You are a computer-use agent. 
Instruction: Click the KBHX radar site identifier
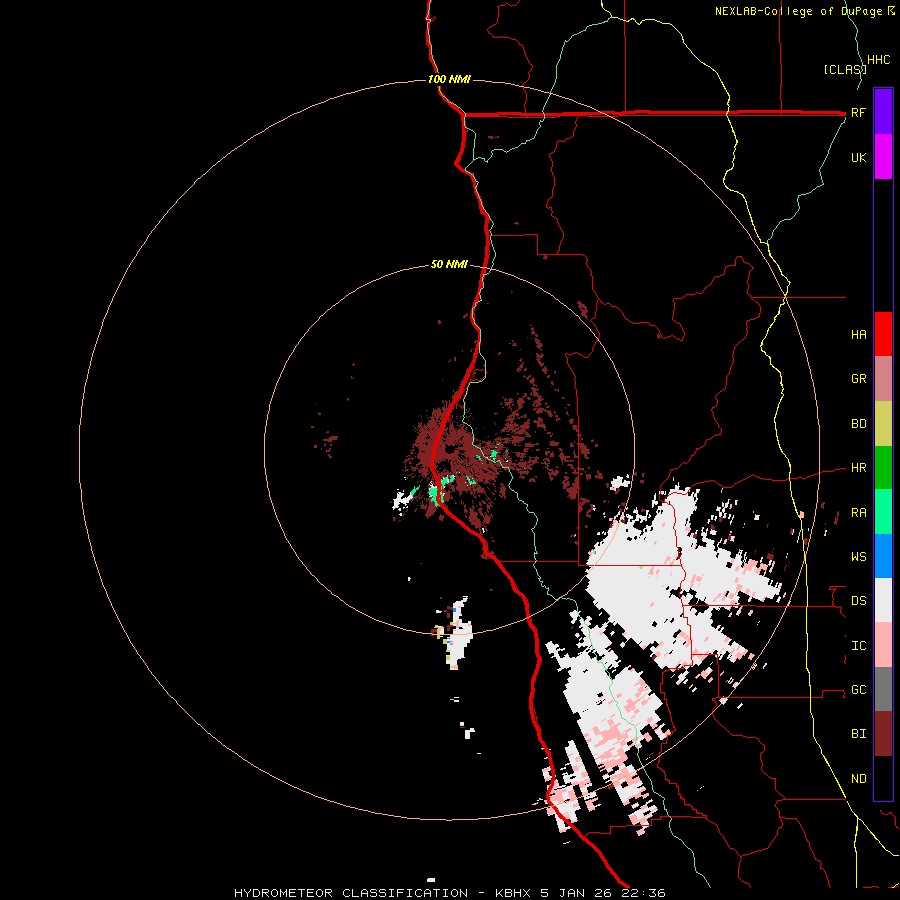click(514, 893)
